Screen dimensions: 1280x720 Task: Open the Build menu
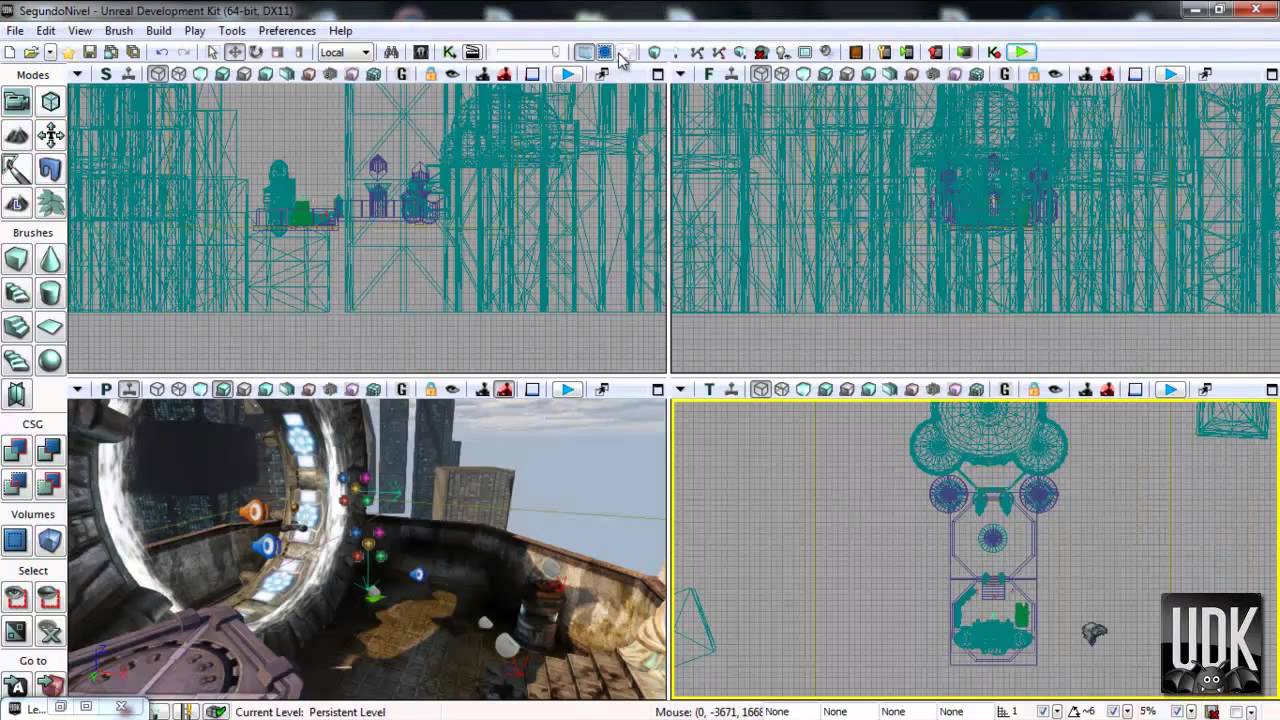[x=159, y=31]
